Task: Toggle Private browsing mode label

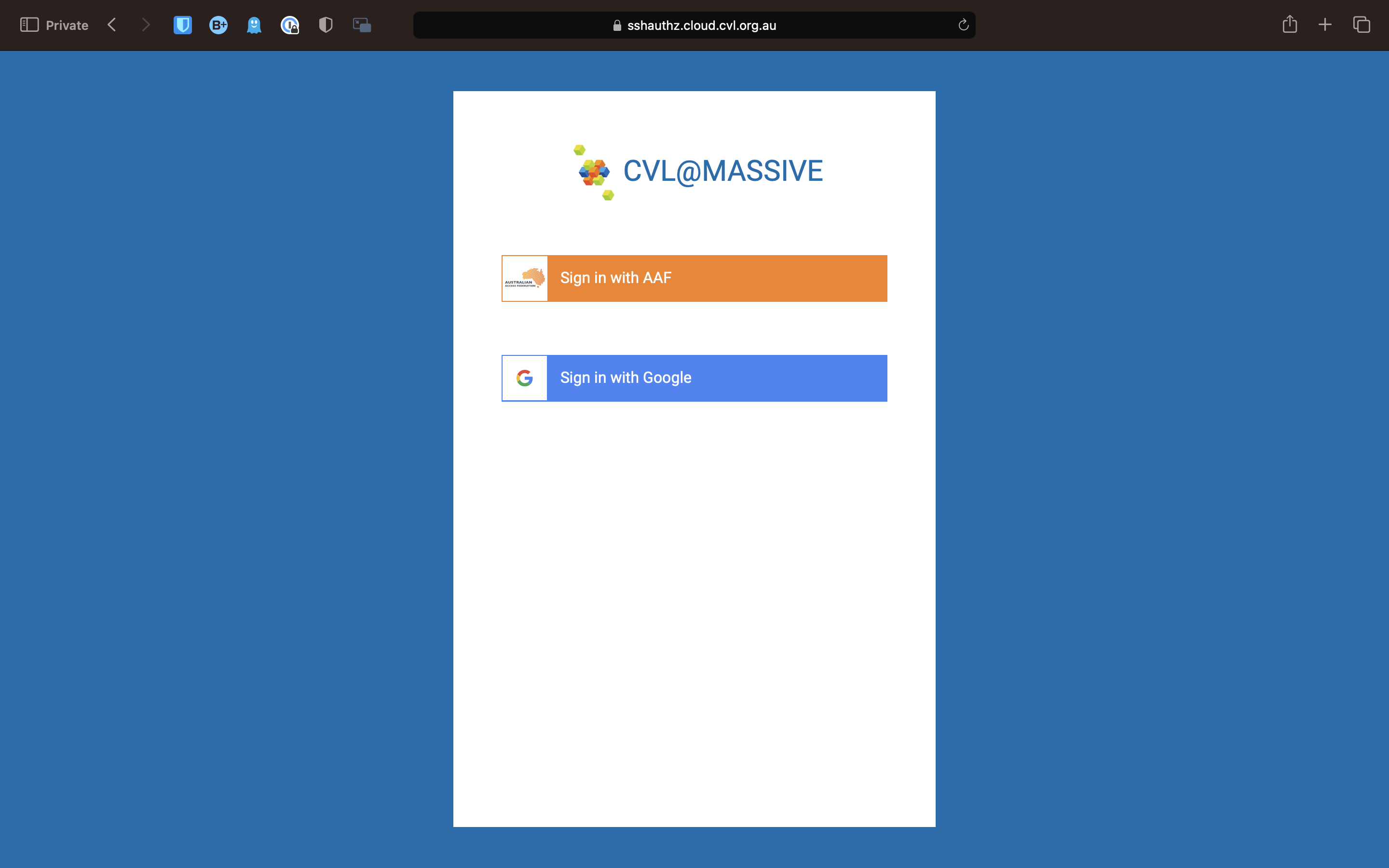Action: [x=67, y=25]
